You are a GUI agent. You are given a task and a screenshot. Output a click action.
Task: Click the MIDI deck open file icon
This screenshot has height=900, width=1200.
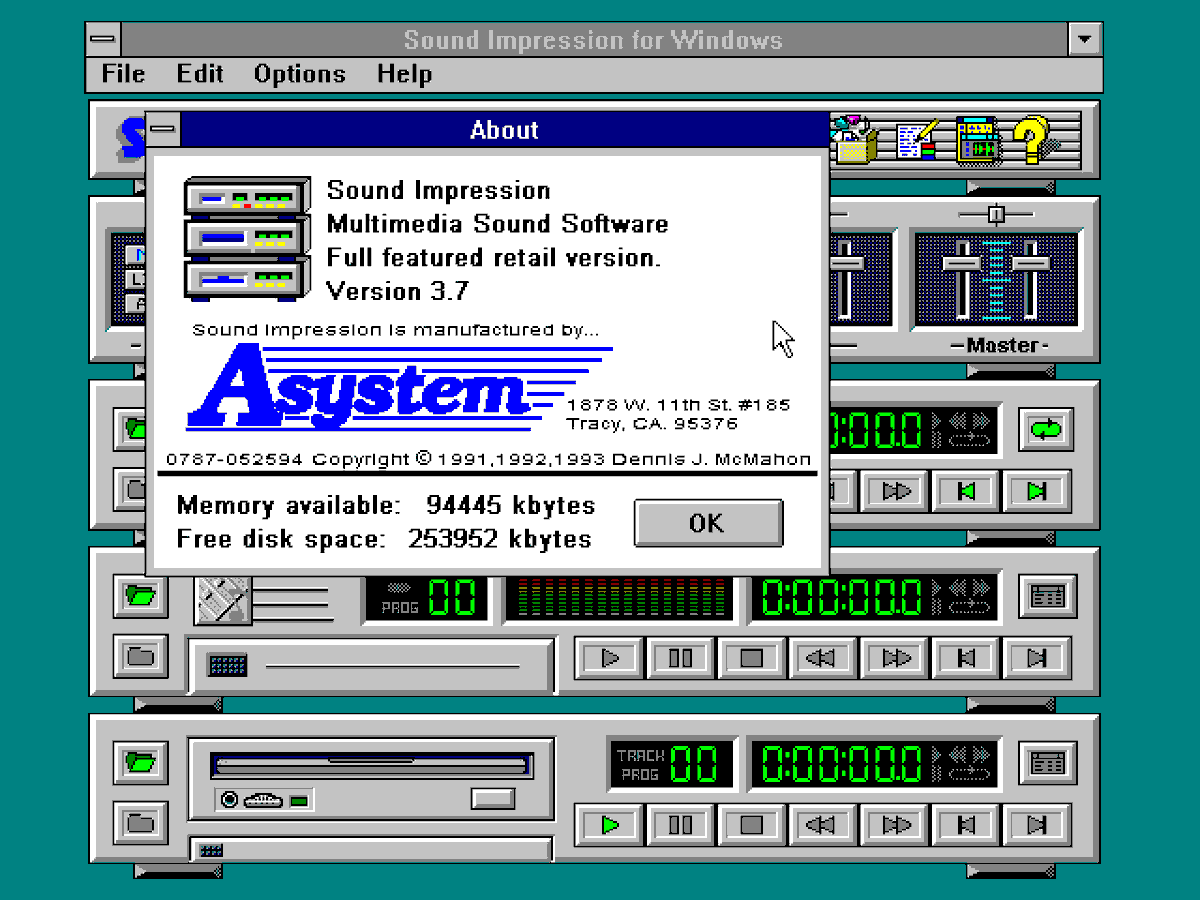140,597
